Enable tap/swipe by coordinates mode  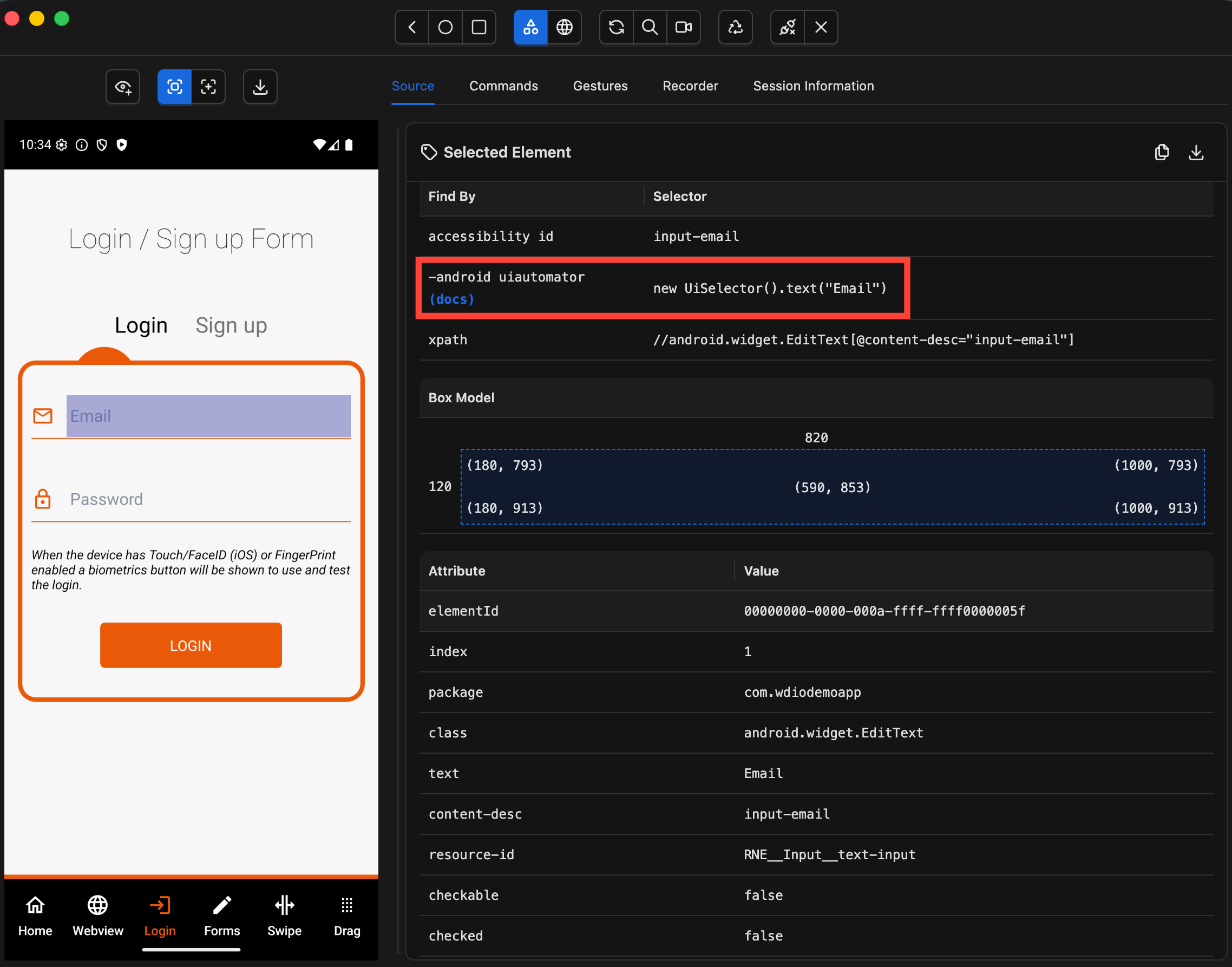coord(208,87)
